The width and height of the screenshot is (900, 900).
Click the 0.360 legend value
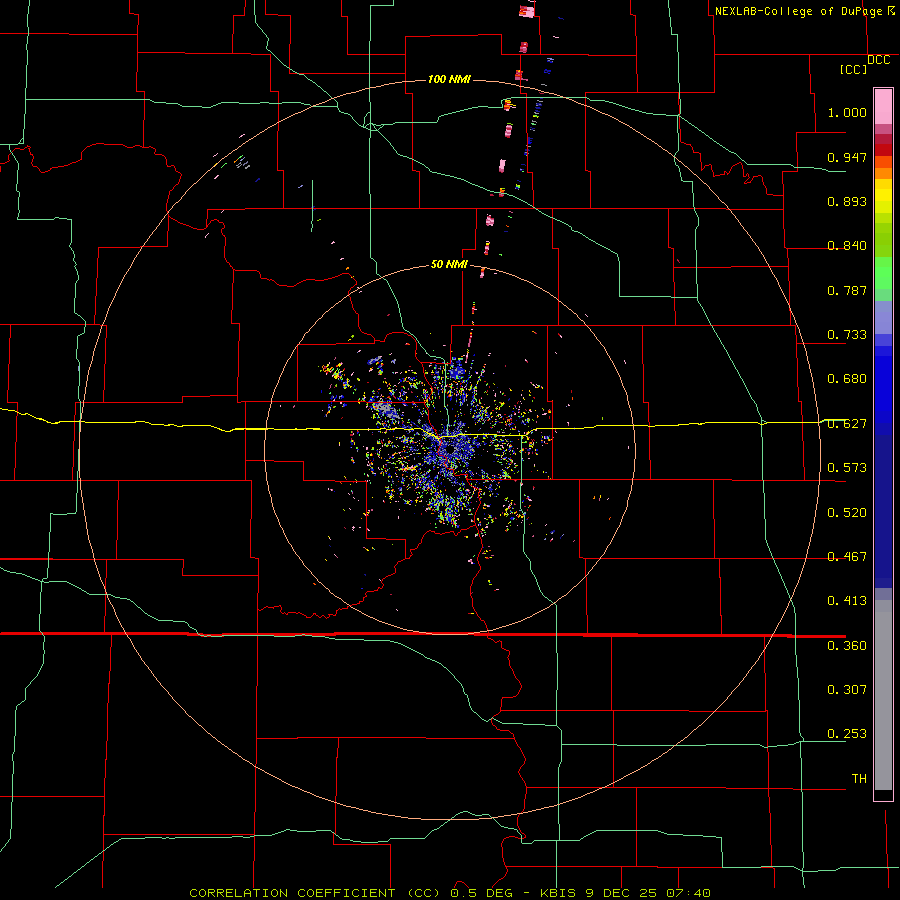click(847, 646)
